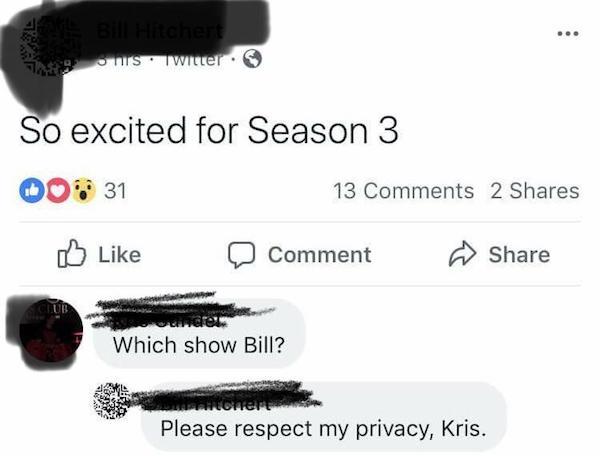
Task: Open the three-dot post options menu
Action: click(568, 34)
